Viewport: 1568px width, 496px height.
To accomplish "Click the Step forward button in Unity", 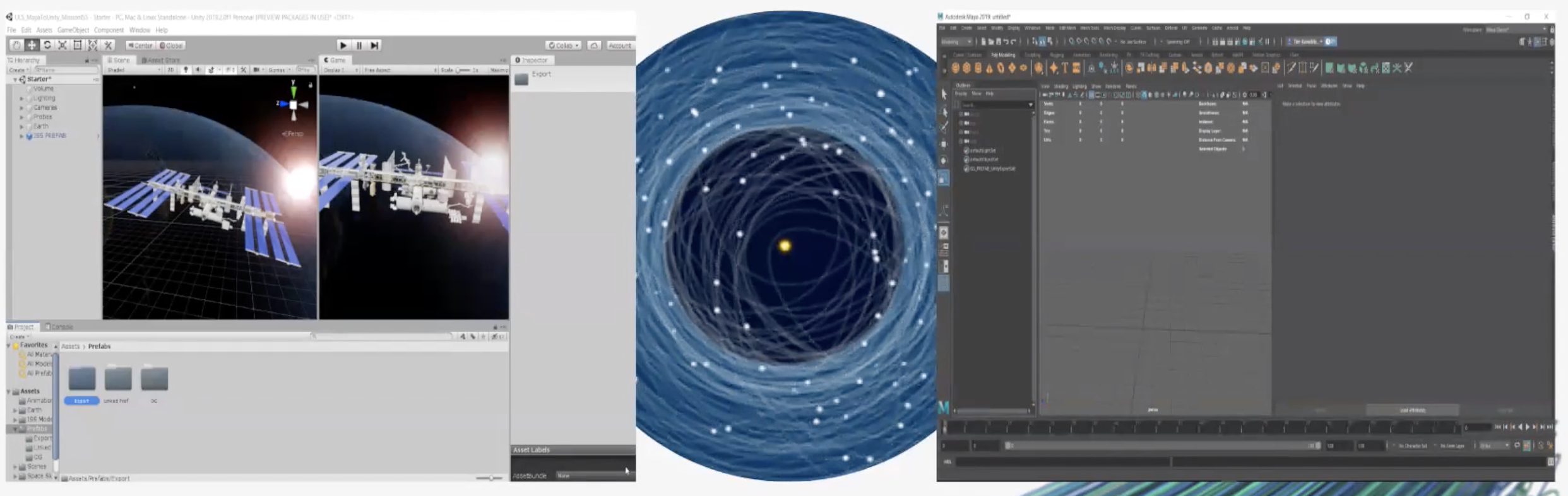I will tap(375, 45).
